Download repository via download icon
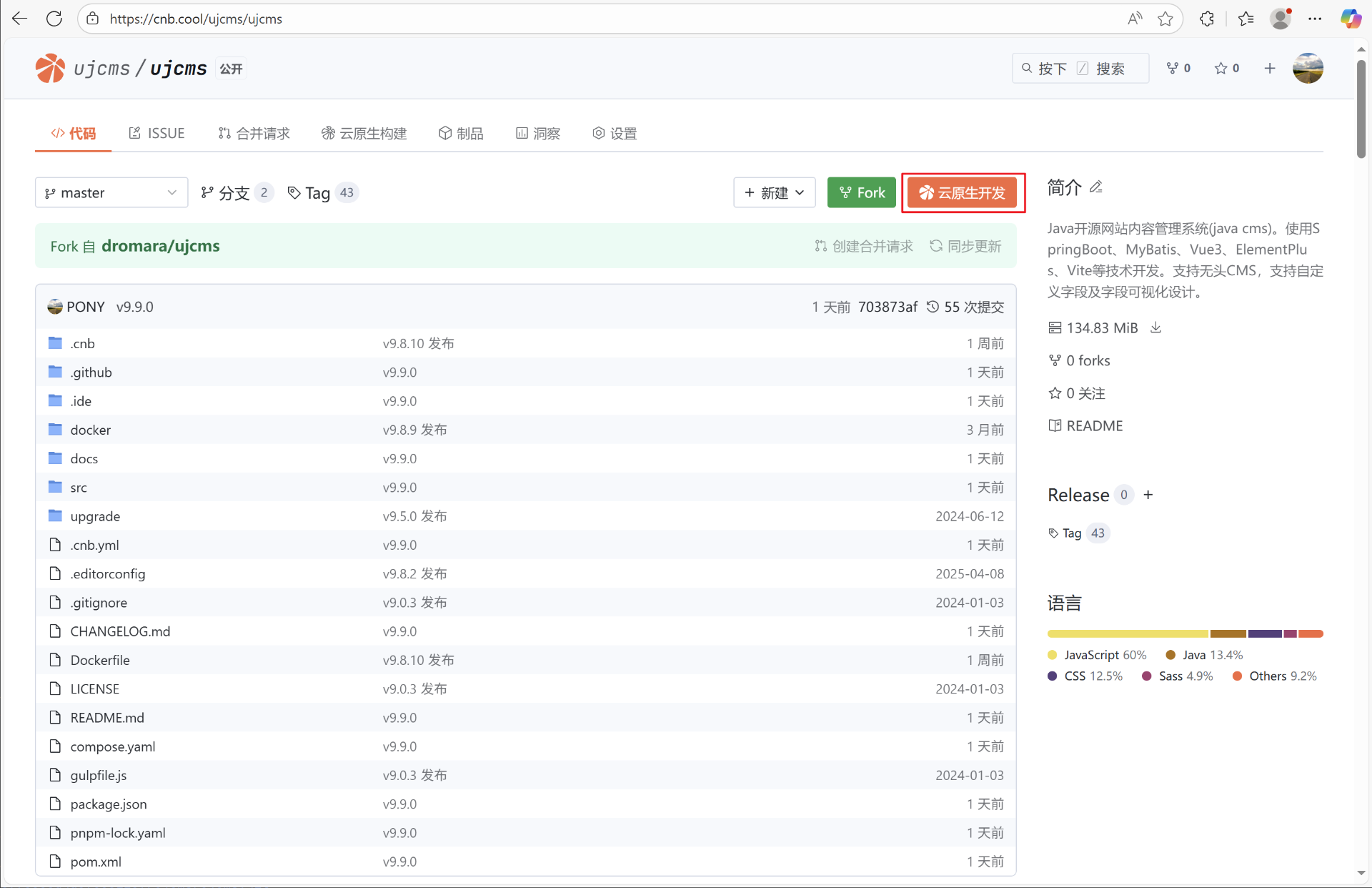Viewport: 1372px width, 888px height. 1155,327
